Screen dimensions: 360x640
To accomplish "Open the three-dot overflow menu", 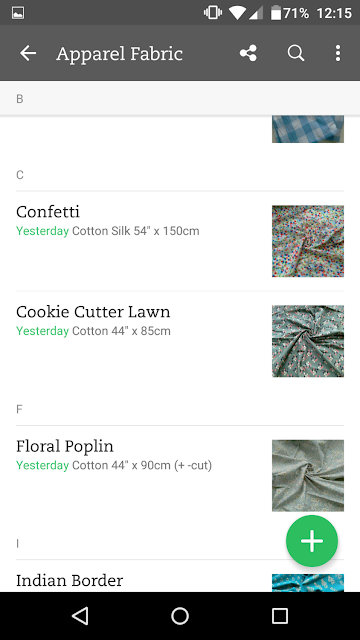I will click(338, 53).
